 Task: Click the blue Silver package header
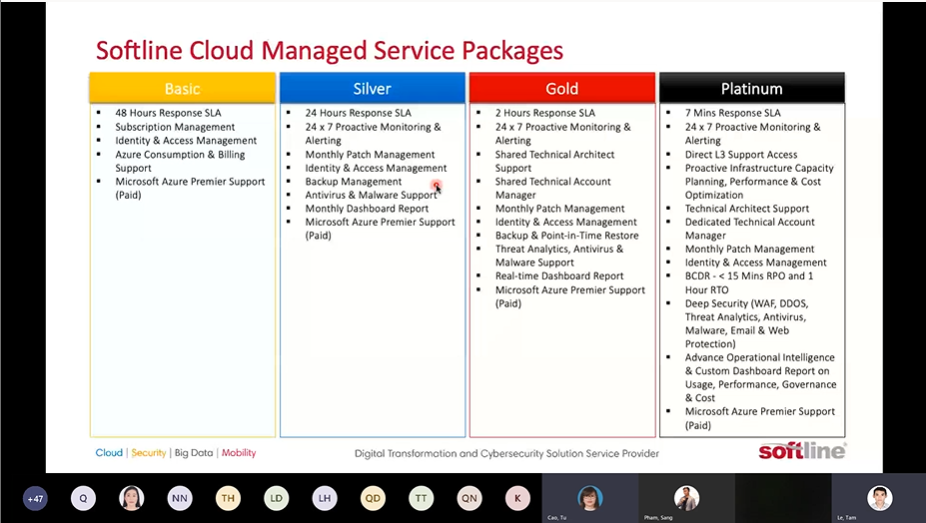[x=372, y=89]
